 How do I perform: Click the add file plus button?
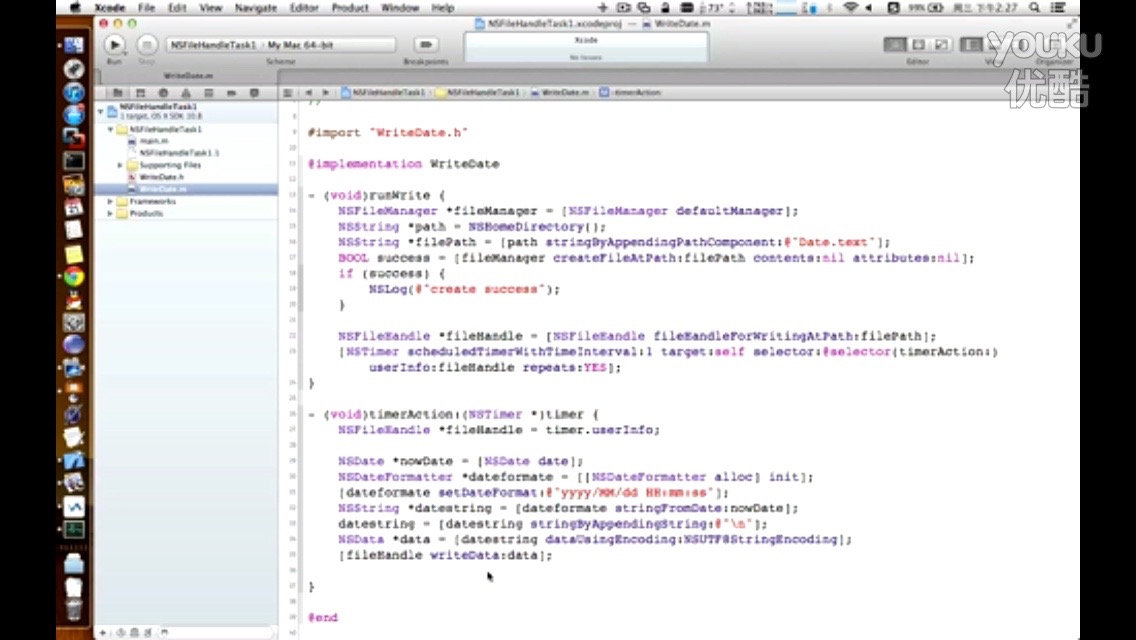tap(102, 633)
